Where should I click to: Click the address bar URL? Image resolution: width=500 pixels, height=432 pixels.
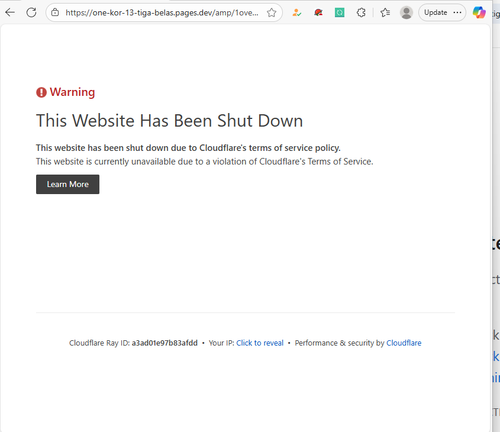click(162, 13)
